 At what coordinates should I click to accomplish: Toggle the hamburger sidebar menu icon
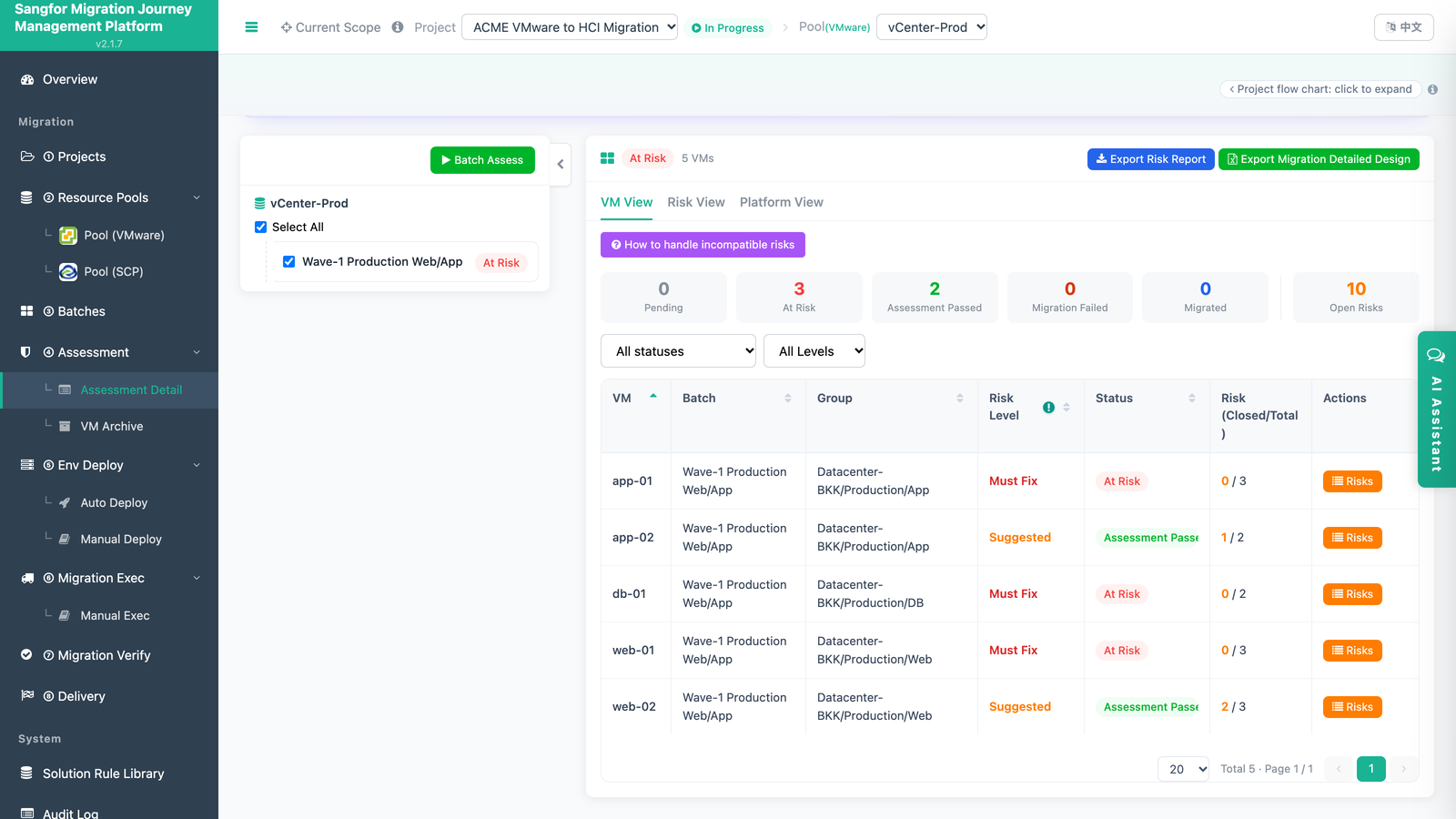[x=251, y=27]
